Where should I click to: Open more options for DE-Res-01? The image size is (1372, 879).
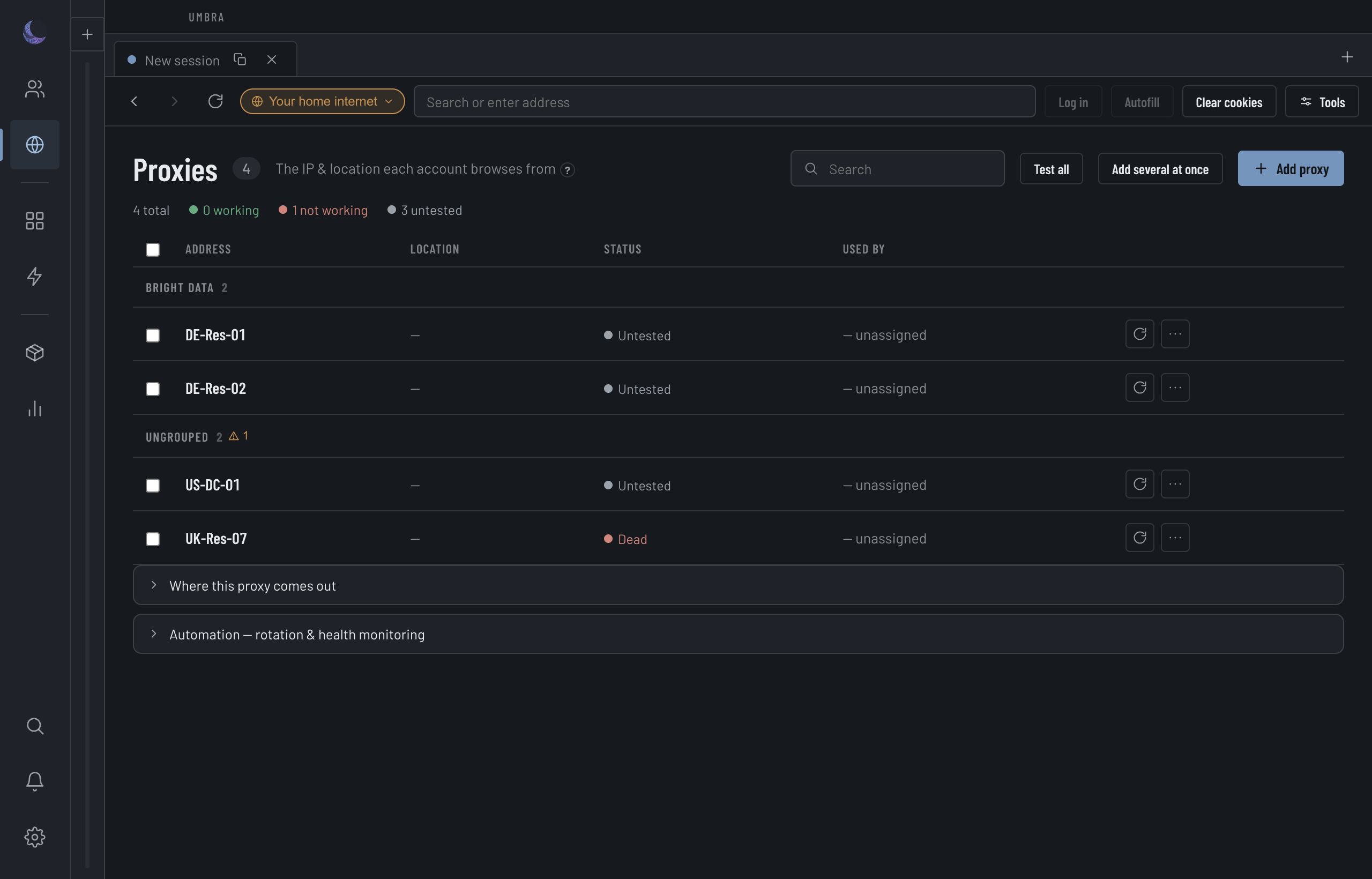coord(1175,334)
